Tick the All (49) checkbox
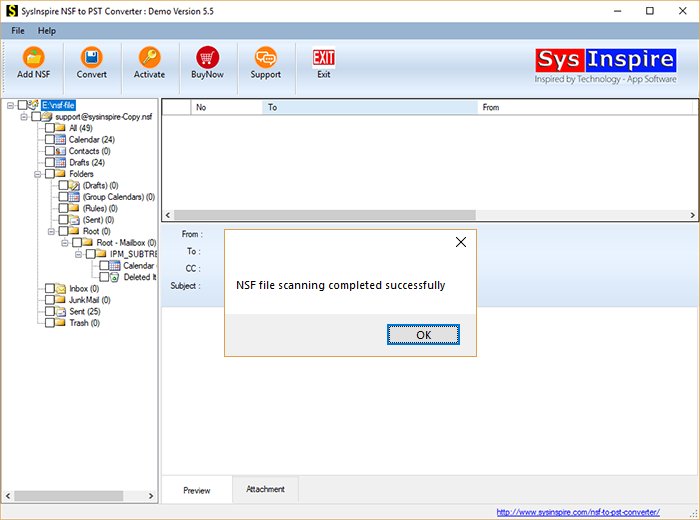The width and height of the screenshot is (700, 520). click(x=50, y=128)
